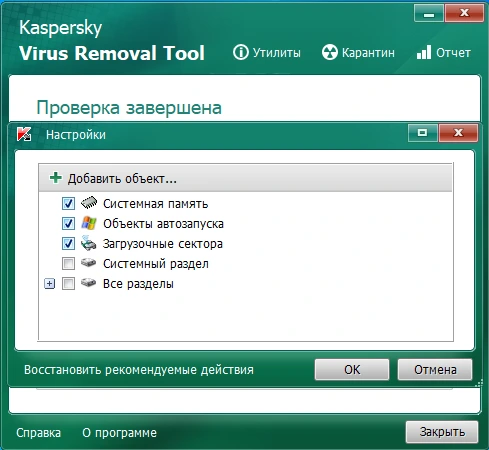Viewport: 489px width, 450px height.
Task: Uncheck Системная память checkbox
Action: point(68,203)
